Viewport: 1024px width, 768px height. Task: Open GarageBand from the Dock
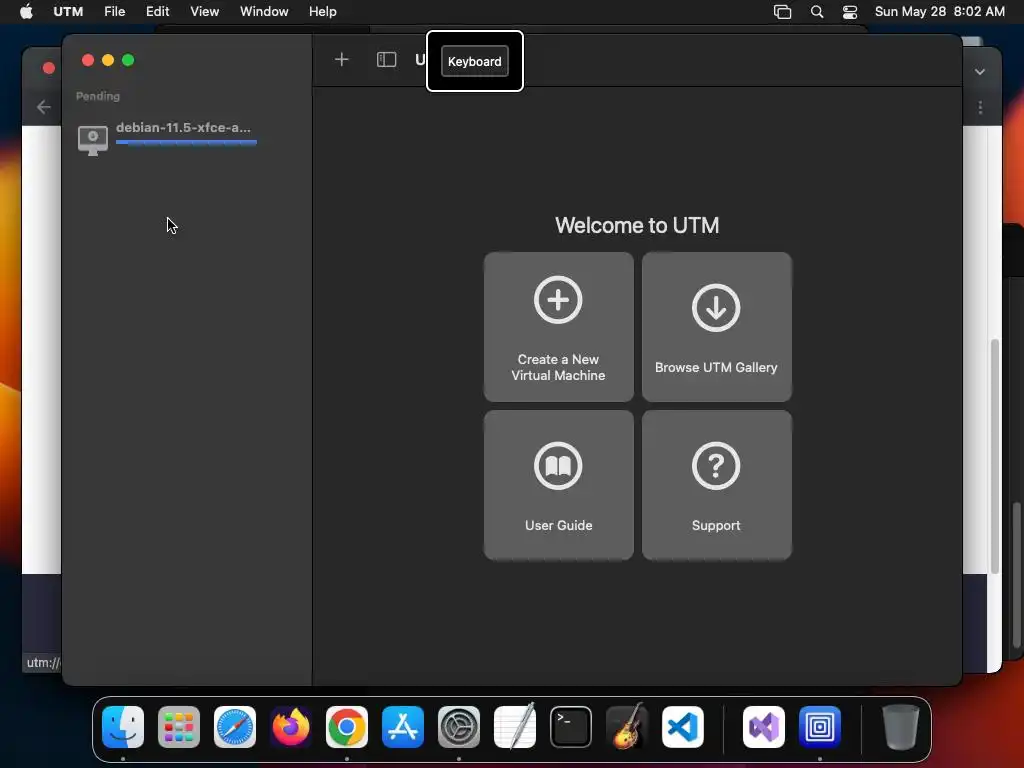pyautogui.click(x=627, y=727)
